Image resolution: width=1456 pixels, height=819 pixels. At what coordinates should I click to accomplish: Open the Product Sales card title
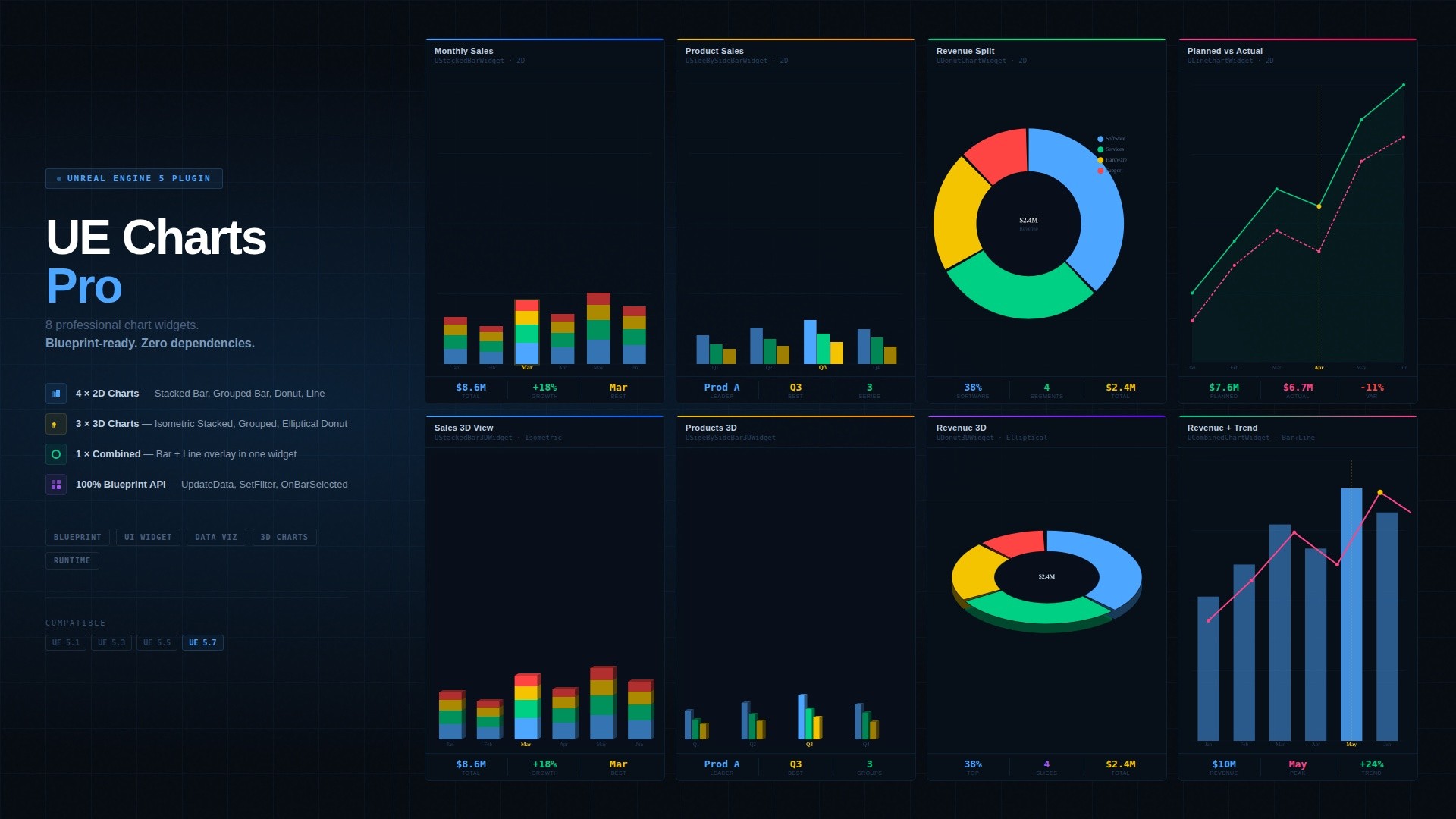pyautogui.click(x=714, y=51)
